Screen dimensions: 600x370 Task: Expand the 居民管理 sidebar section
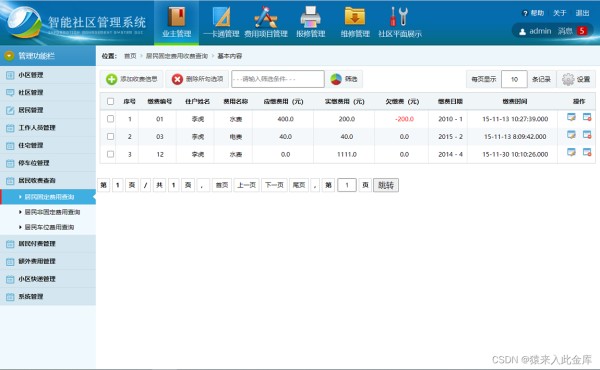(48, 110)
